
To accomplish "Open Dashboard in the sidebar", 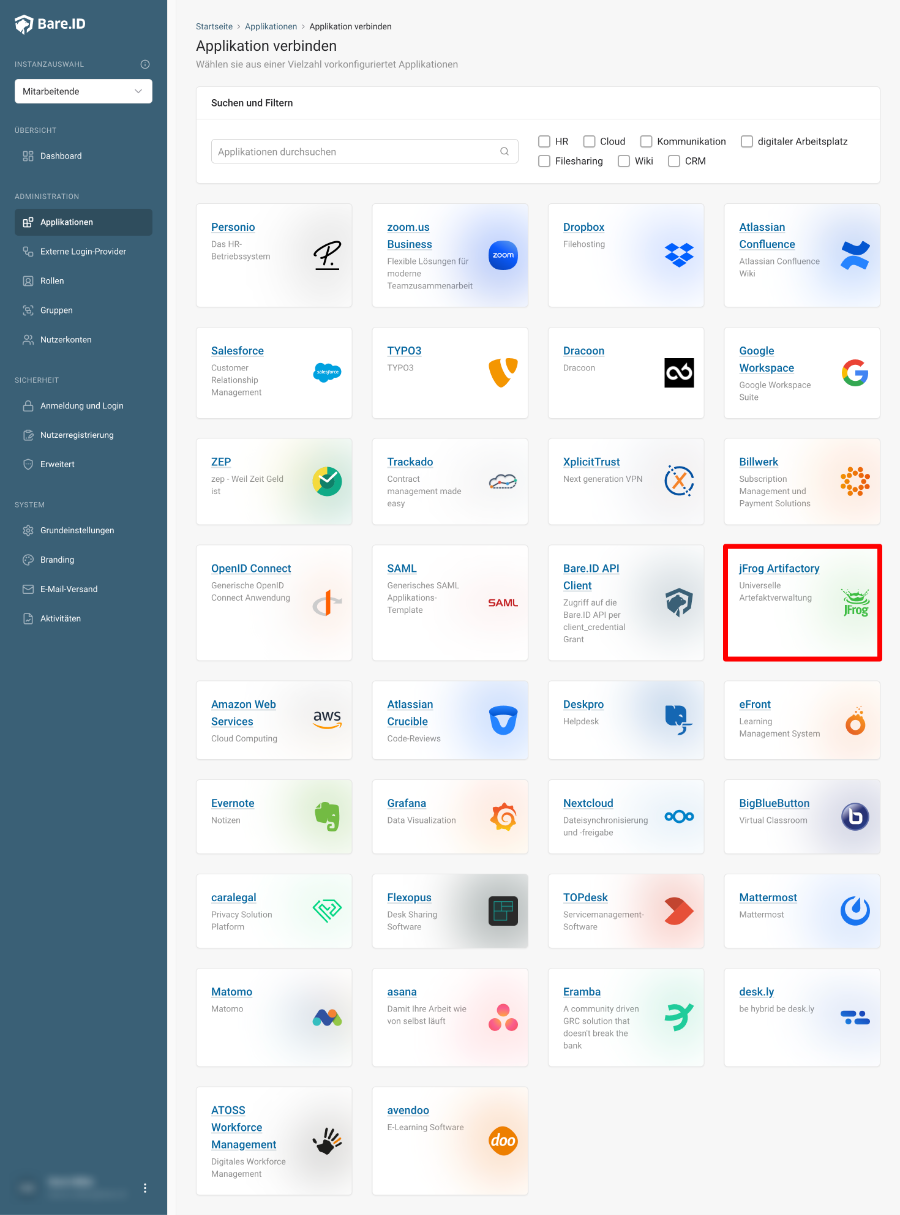I will click(83, 156).
